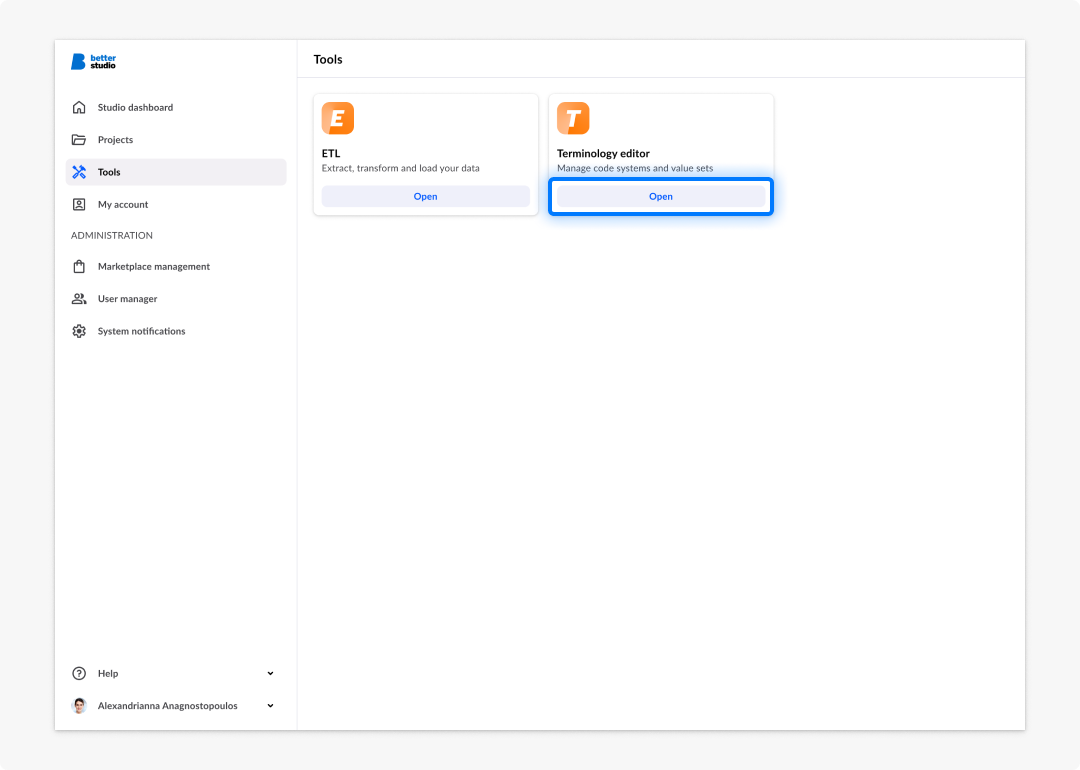Image resolution: width=1080 pixels, height=770 pixels.
Task: Select Tools in the sidebar
Action: pos(176,172)
